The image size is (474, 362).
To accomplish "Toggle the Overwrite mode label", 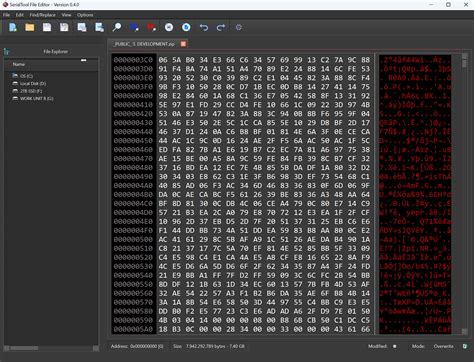I will click(443, 346).
